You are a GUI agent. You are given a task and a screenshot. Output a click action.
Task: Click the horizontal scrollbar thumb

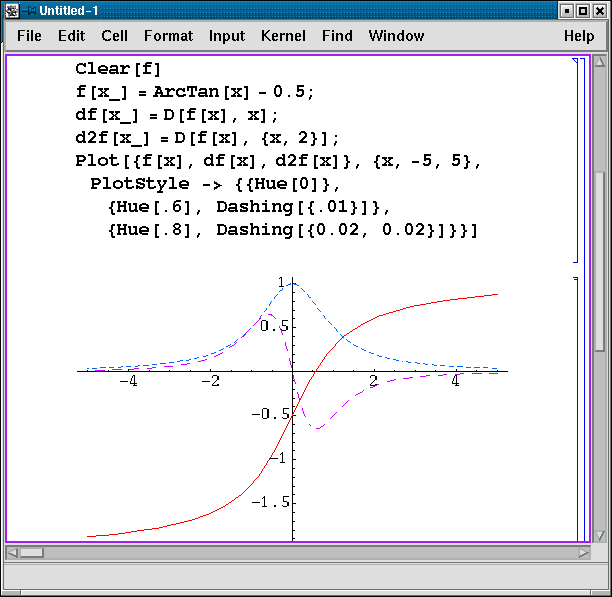pos(32,553)
